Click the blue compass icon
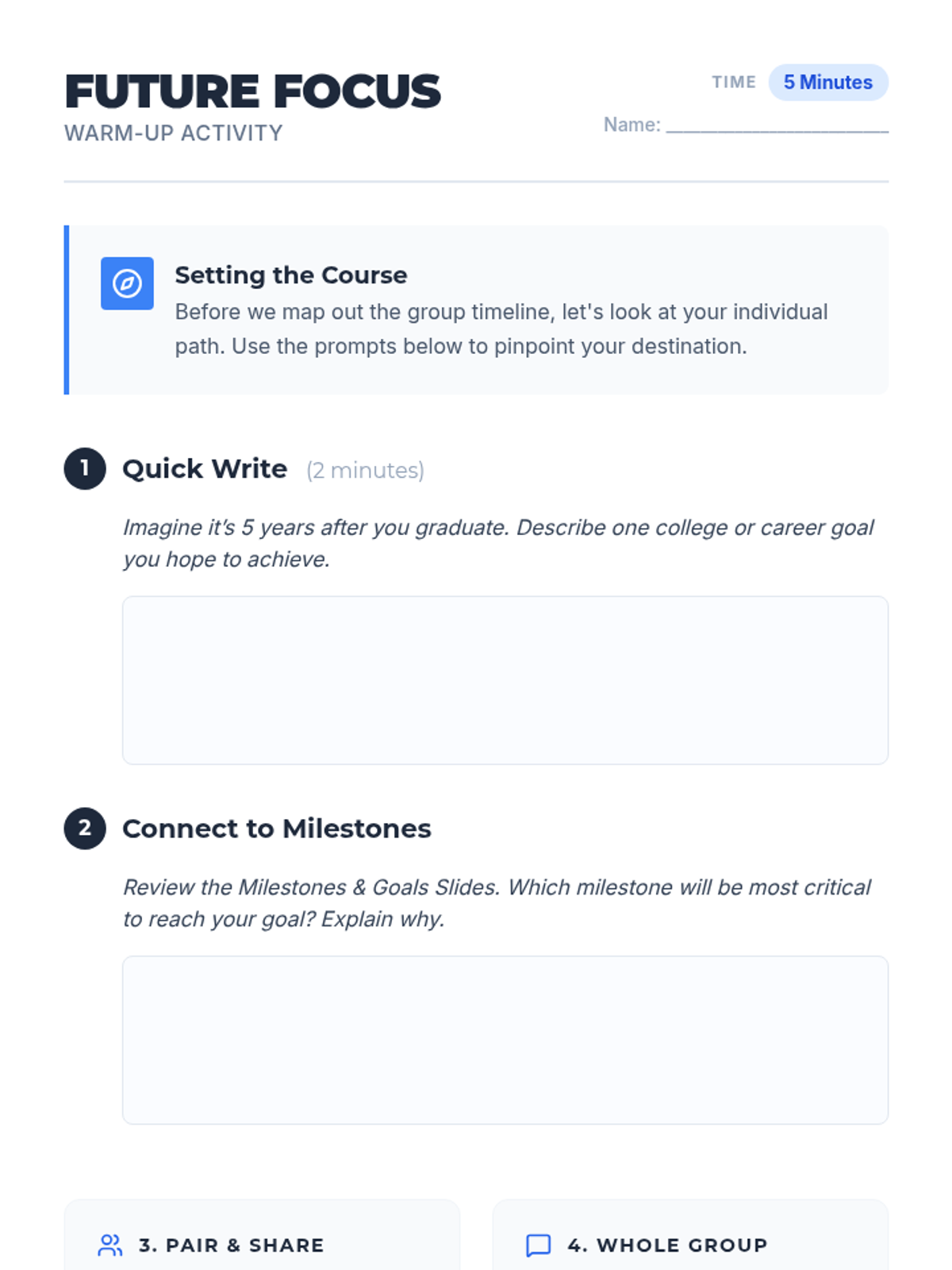952x1270 pixels. (127, 283)
